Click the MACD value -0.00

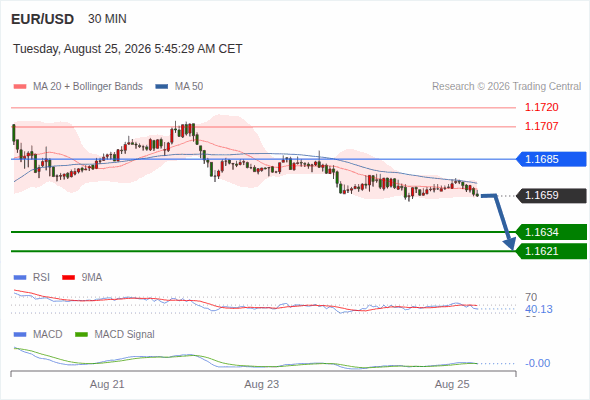(x=537, y=363)
